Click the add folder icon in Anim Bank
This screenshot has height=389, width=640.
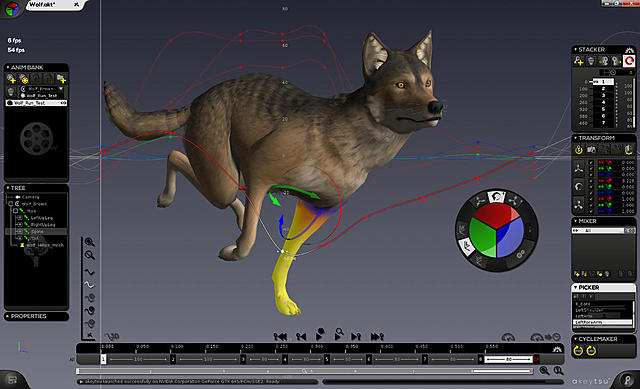tap(61, 78)
